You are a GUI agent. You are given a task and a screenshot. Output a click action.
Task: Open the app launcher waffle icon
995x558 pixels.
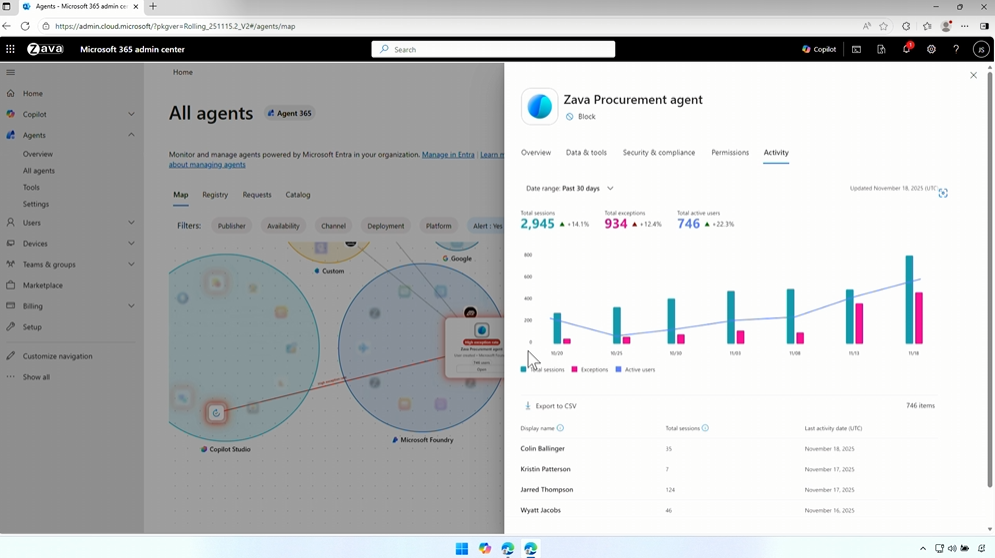pos(10,49)
